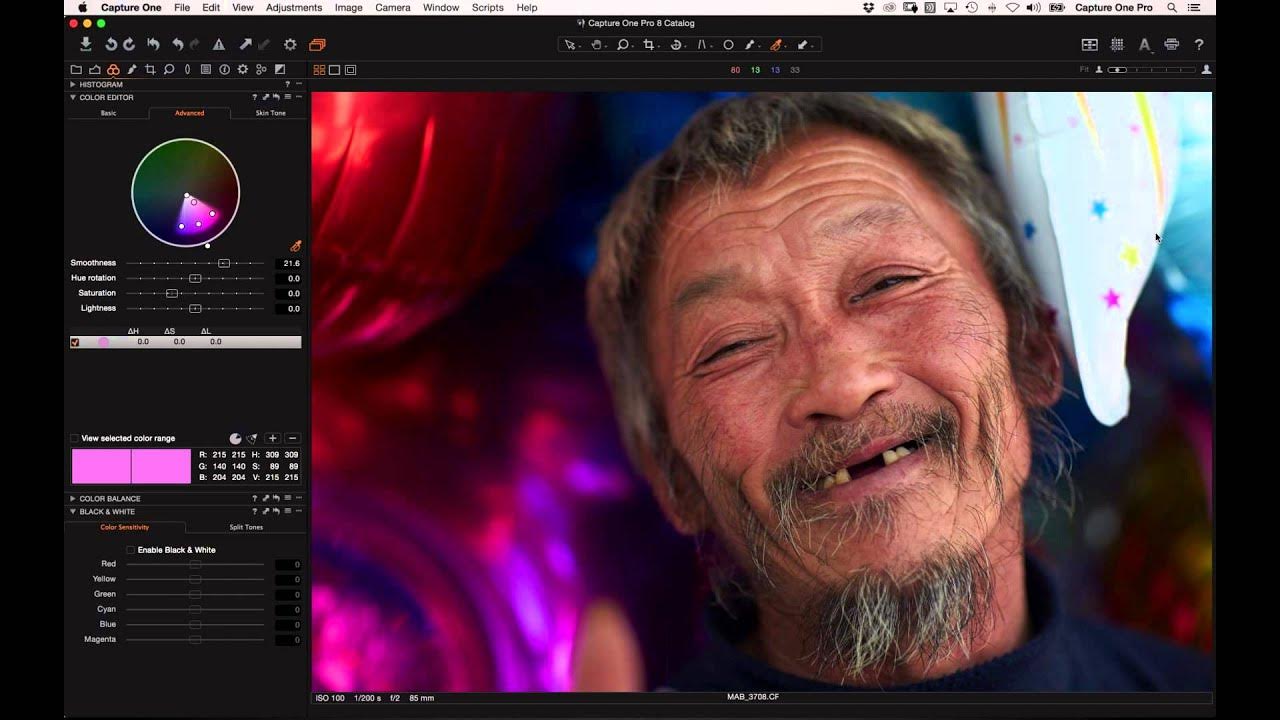Click the Smoothness slider handle
Screen dimensions: 1280x720
click(224, 263)
